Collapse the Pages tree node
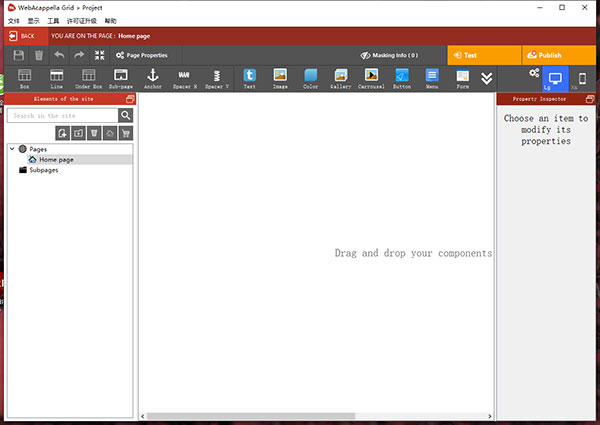This screenshot has width=600, height=425. (x=12, y=149)
